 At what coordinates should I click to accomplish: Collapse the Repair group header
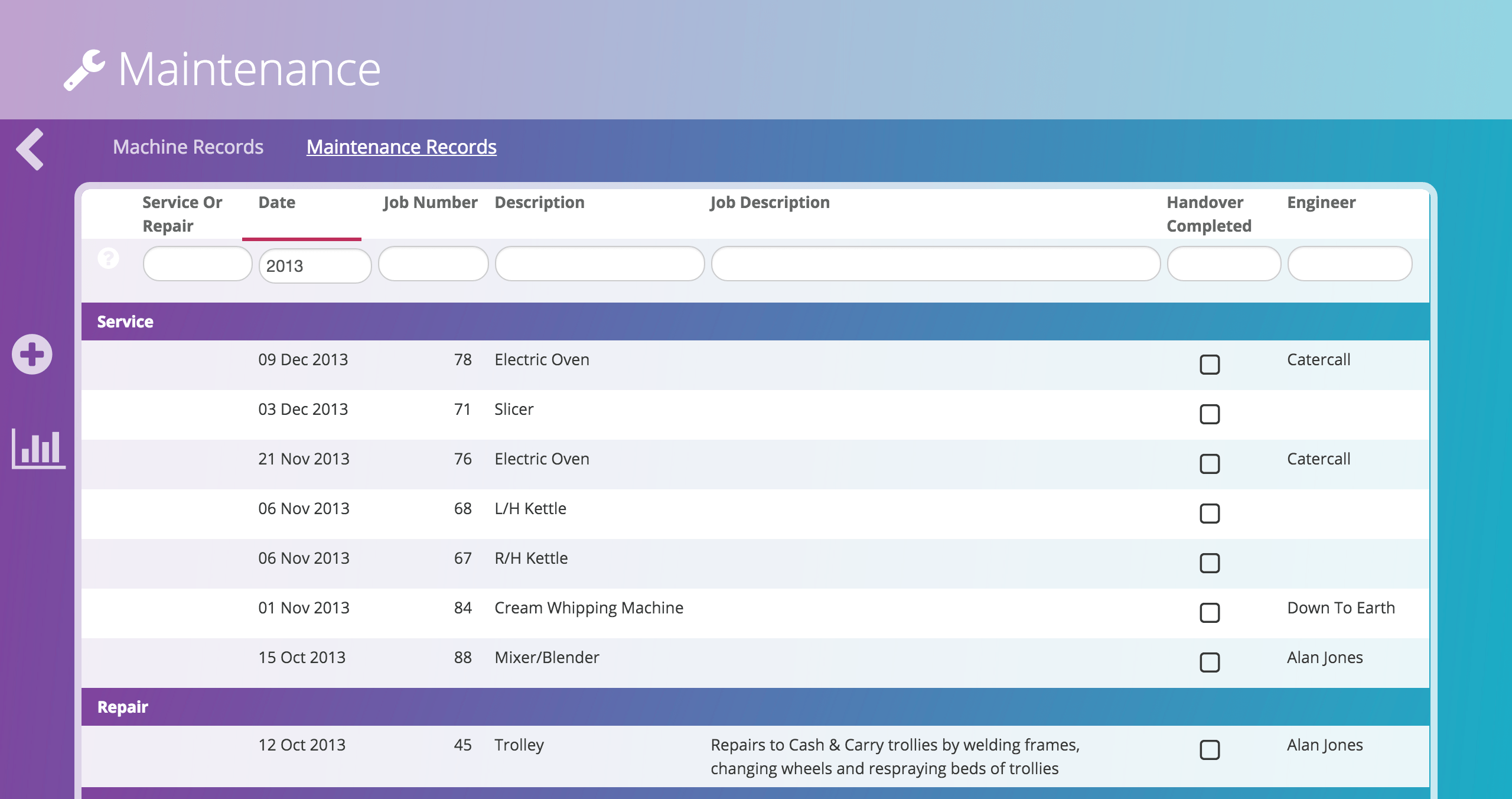(x=123, y=707)
